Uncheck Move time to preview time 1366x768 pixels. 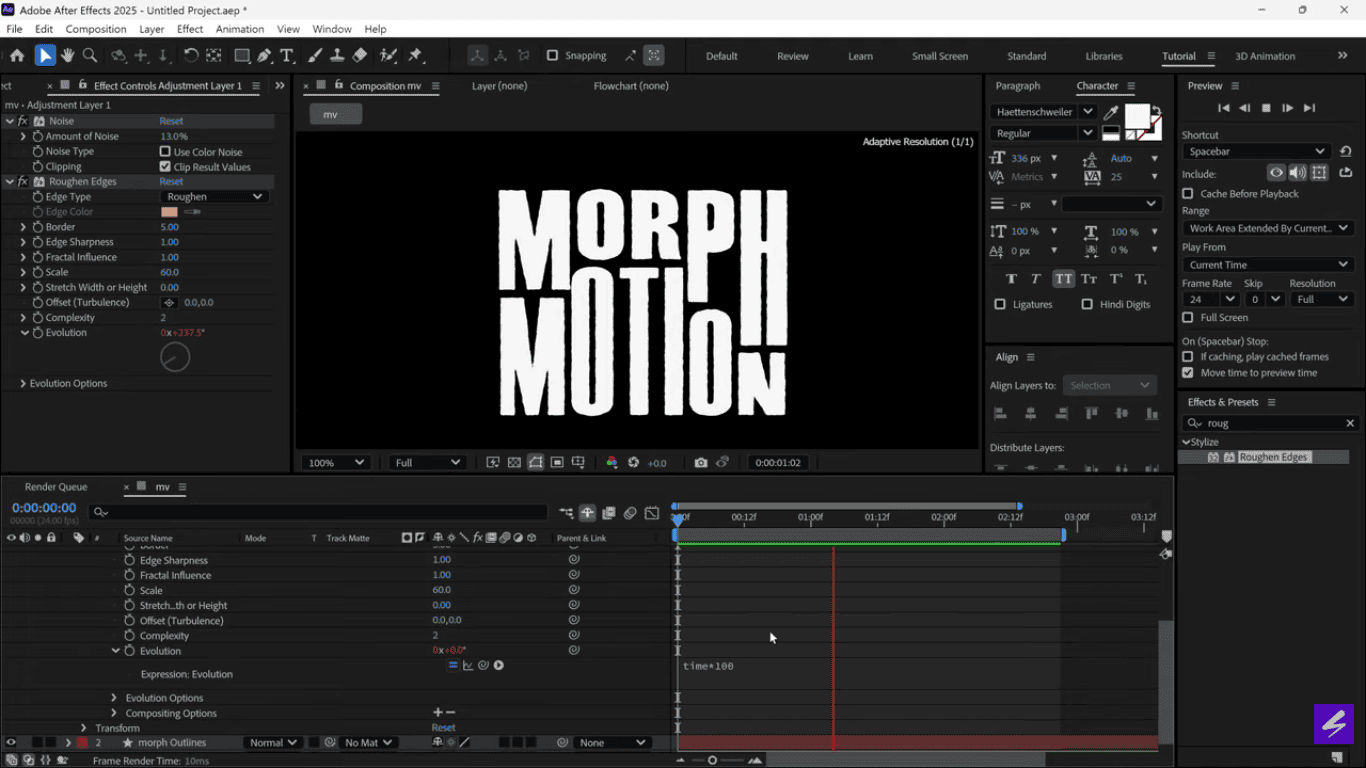point(1188,373)
